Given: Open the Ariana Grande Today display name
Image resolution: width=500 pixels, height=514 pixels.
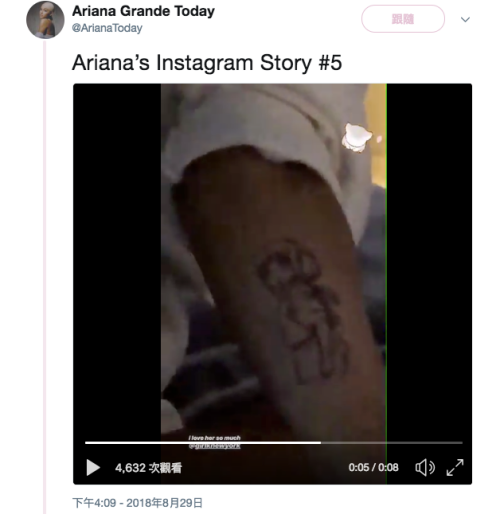Looking at the screenshot, I should tap(143, 11).
